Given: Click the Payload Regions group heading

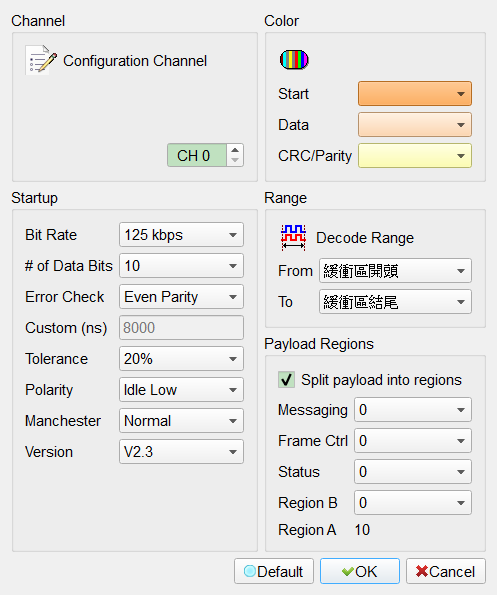Looking at the screenshot, I should pyautogui.click(x=319, y=344).
